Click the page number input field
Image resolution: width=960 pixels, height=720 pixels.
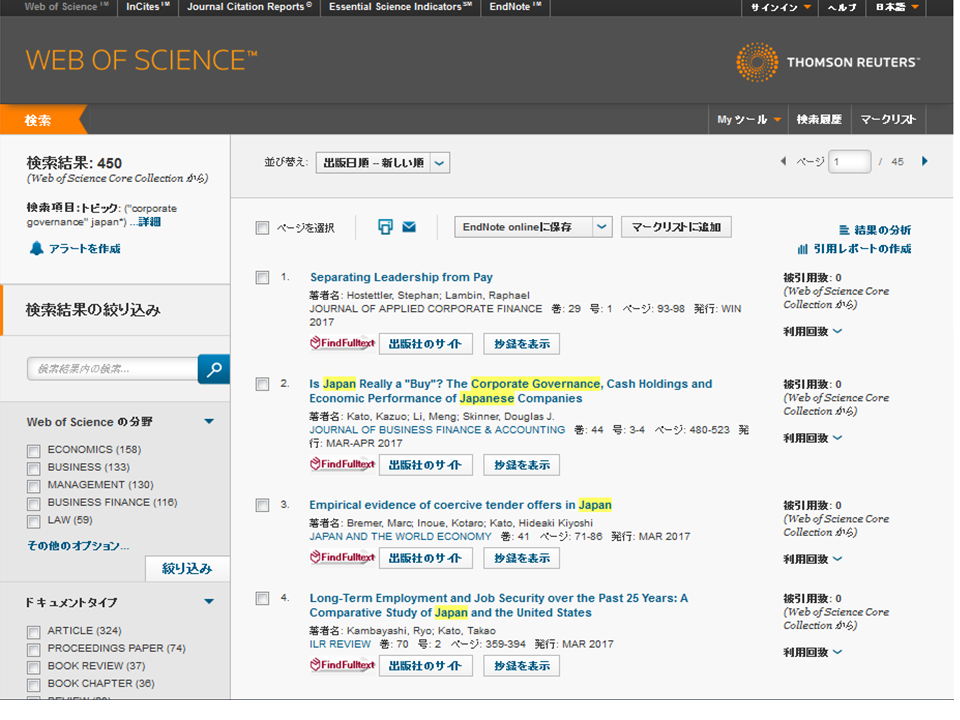(x=849, y=162)
